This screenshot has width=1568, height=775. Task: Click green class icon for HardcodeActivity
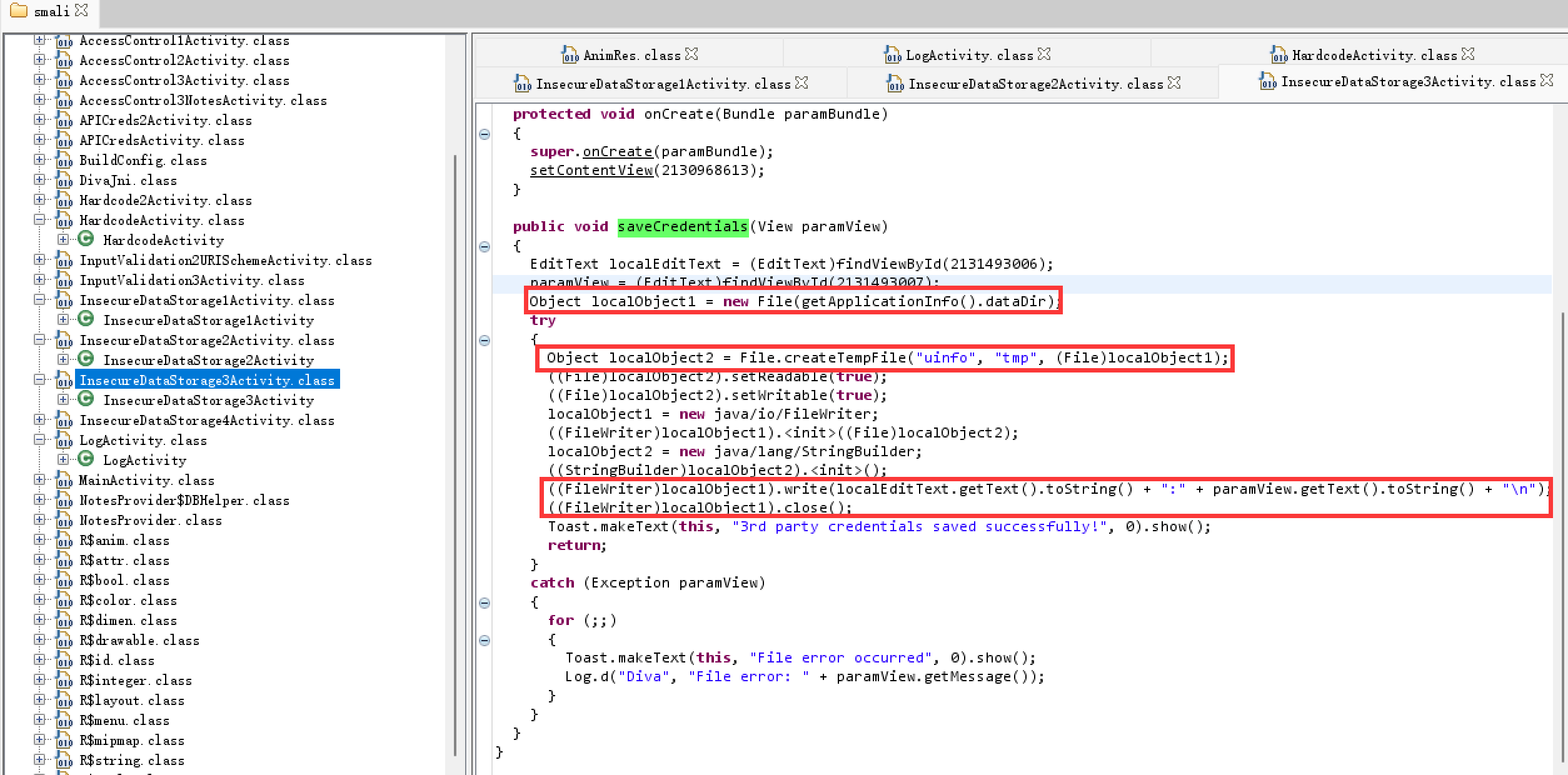click(86, 239)
